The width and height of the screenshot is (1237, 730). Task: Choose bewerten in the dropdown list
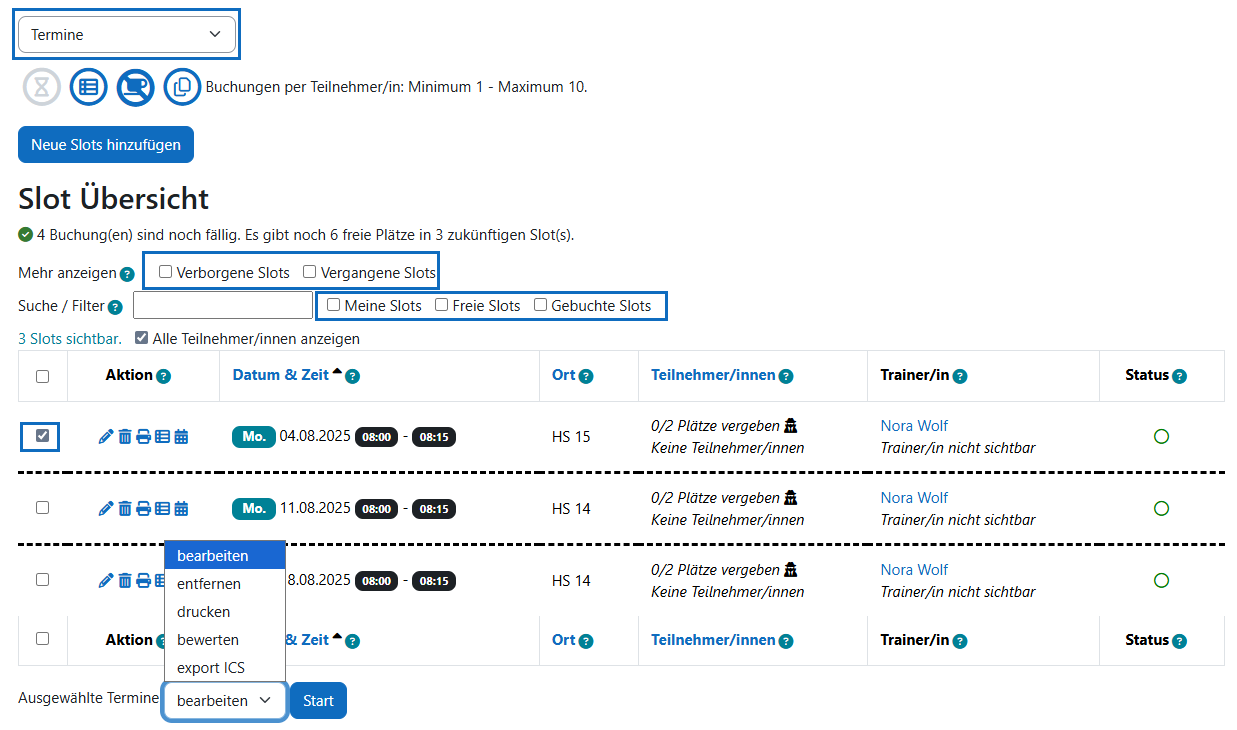pos(225,640)
